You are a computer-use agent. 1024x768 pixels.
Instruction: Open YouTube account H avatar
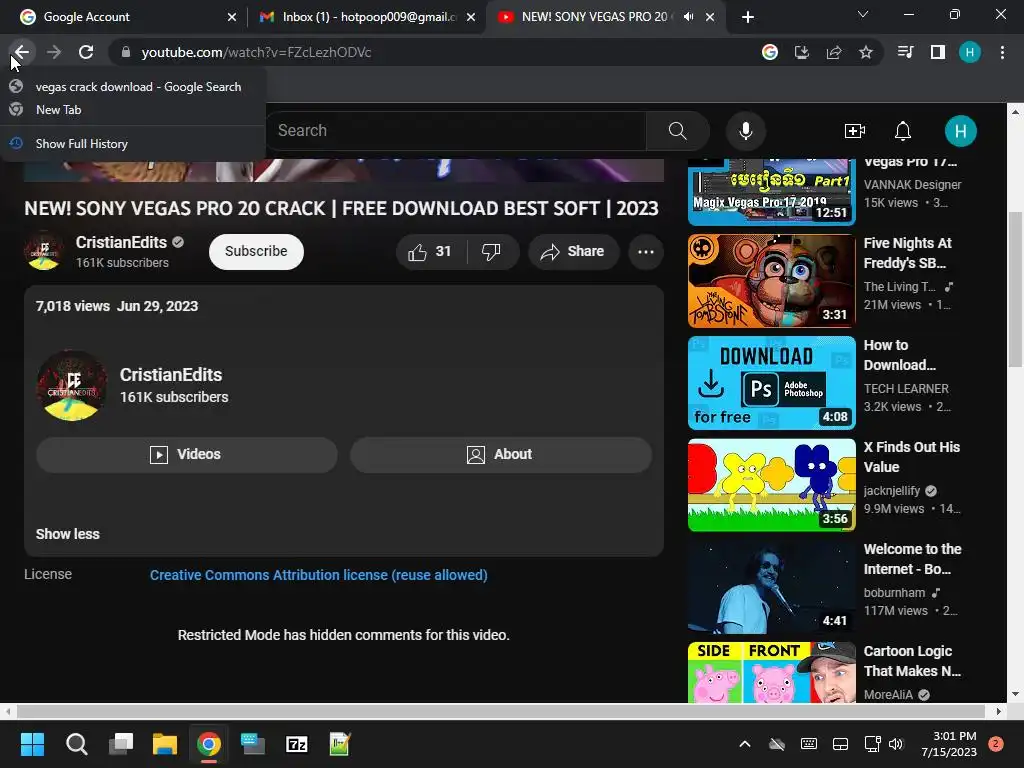[961, 131]
